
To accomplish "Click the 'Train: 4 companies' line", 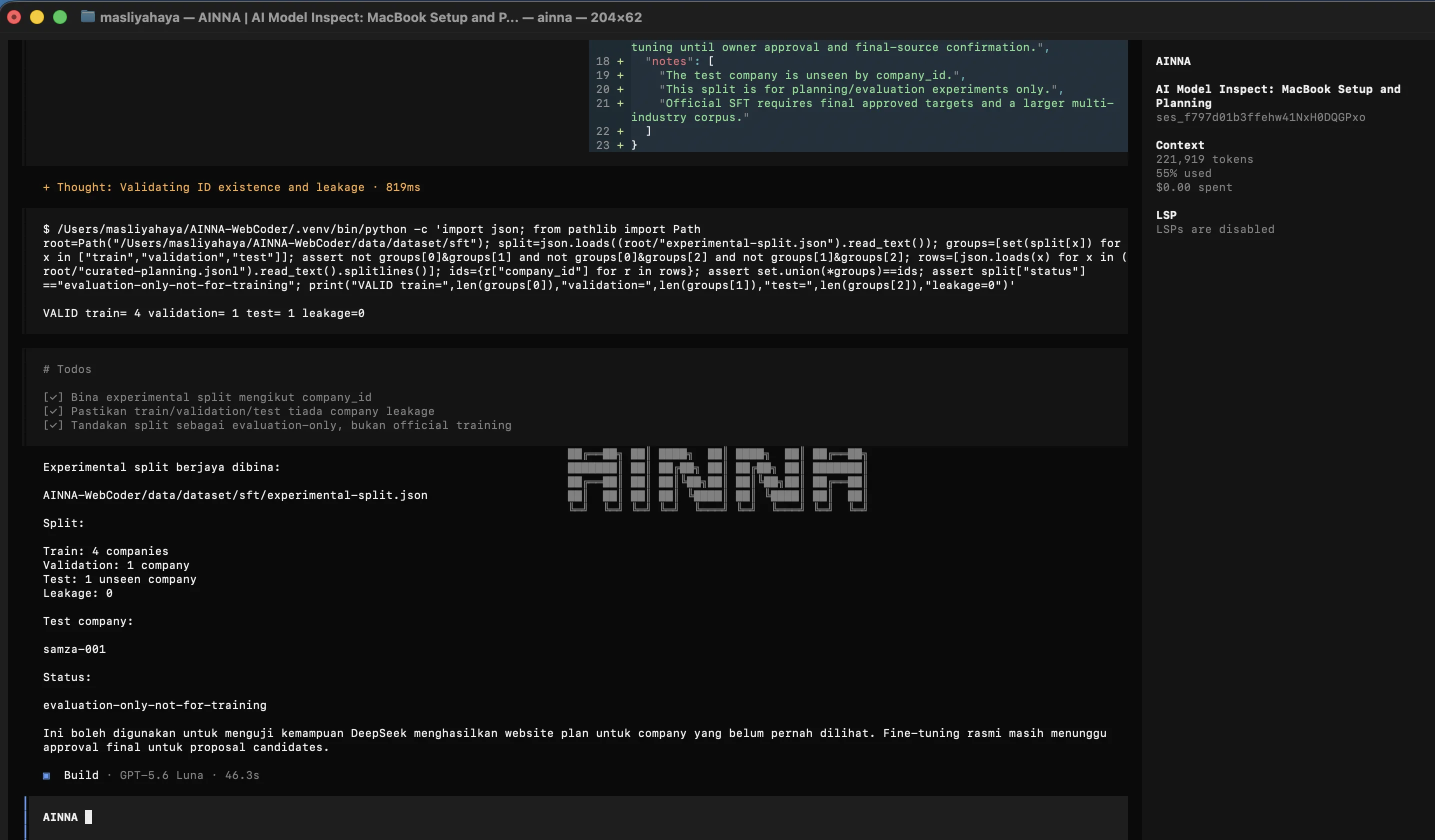I will (106, 551).
